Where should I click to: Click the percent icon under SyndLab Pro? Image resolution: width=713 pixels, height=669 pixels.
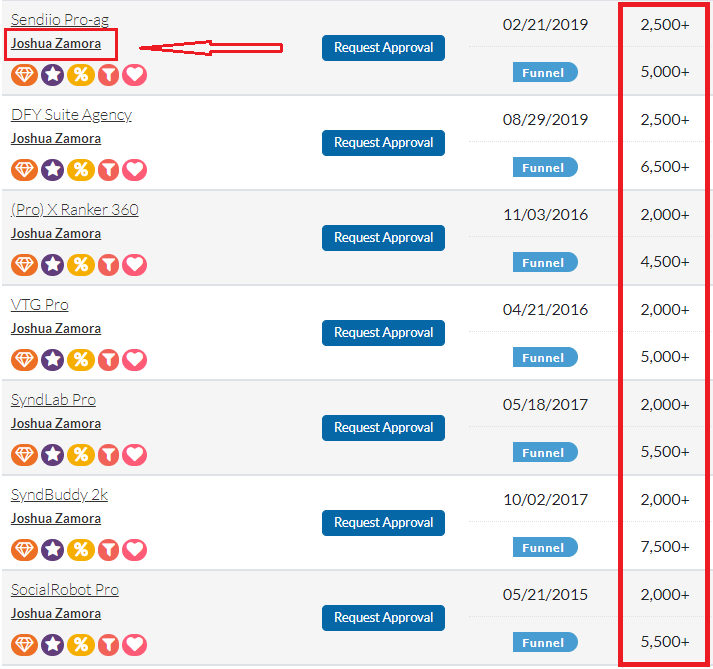[x=81, y=455]
